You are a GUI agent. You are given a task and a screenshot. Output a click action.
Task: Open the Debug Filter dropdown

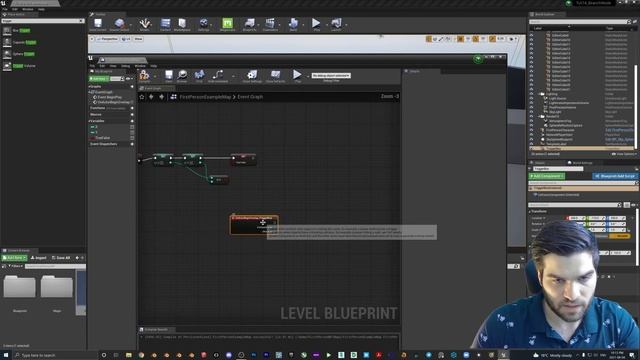(331, 76)
